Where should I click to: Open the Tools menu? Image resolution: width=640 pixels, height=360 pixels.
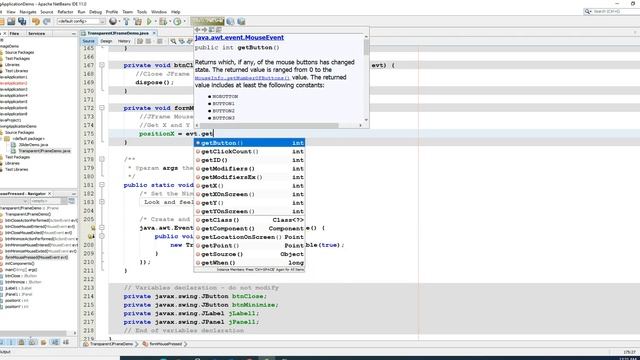[142, 12]
